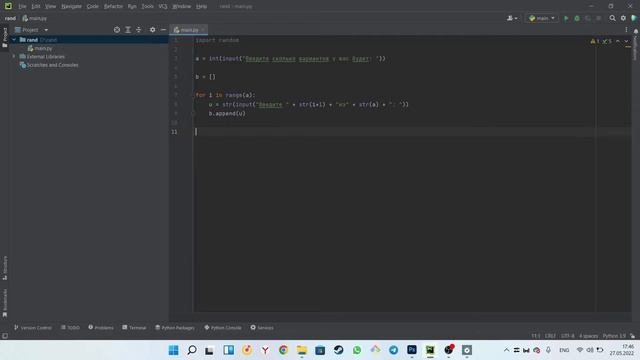Open the Code menu
Image resolution: width=640 pixels, height=360 pixels.
93,6
